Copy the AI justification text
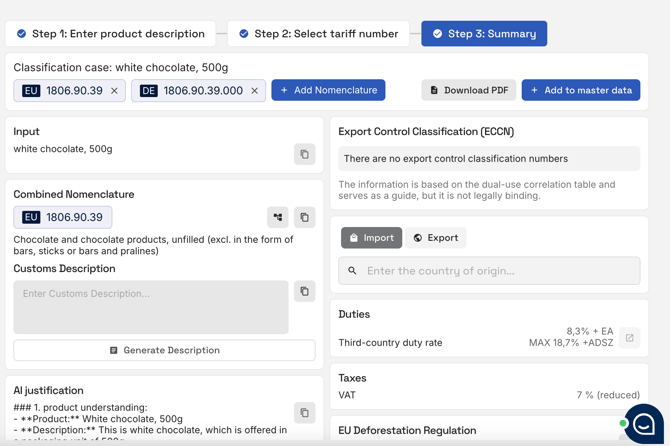This screenshot has width=670, height=446. (x=304, y=412)
